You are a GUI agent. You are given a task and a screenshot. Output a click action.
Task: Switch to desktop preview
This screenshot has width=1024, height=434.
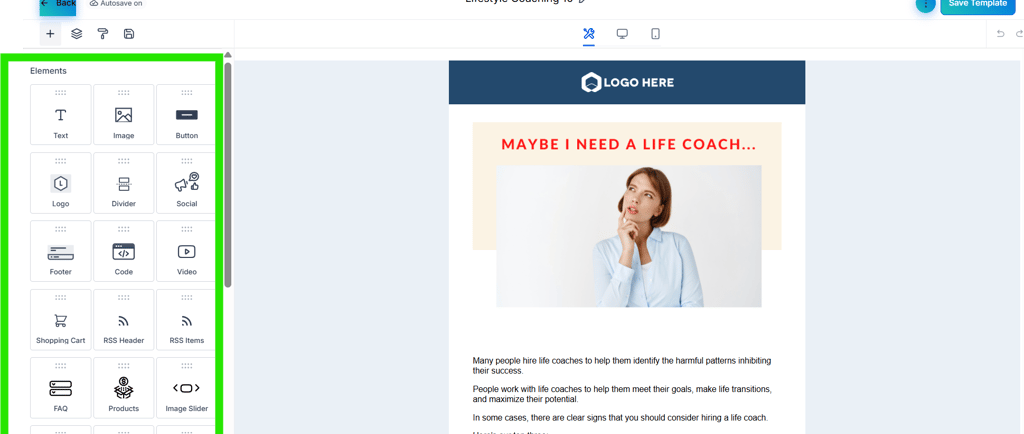click(x=622, y=34)
